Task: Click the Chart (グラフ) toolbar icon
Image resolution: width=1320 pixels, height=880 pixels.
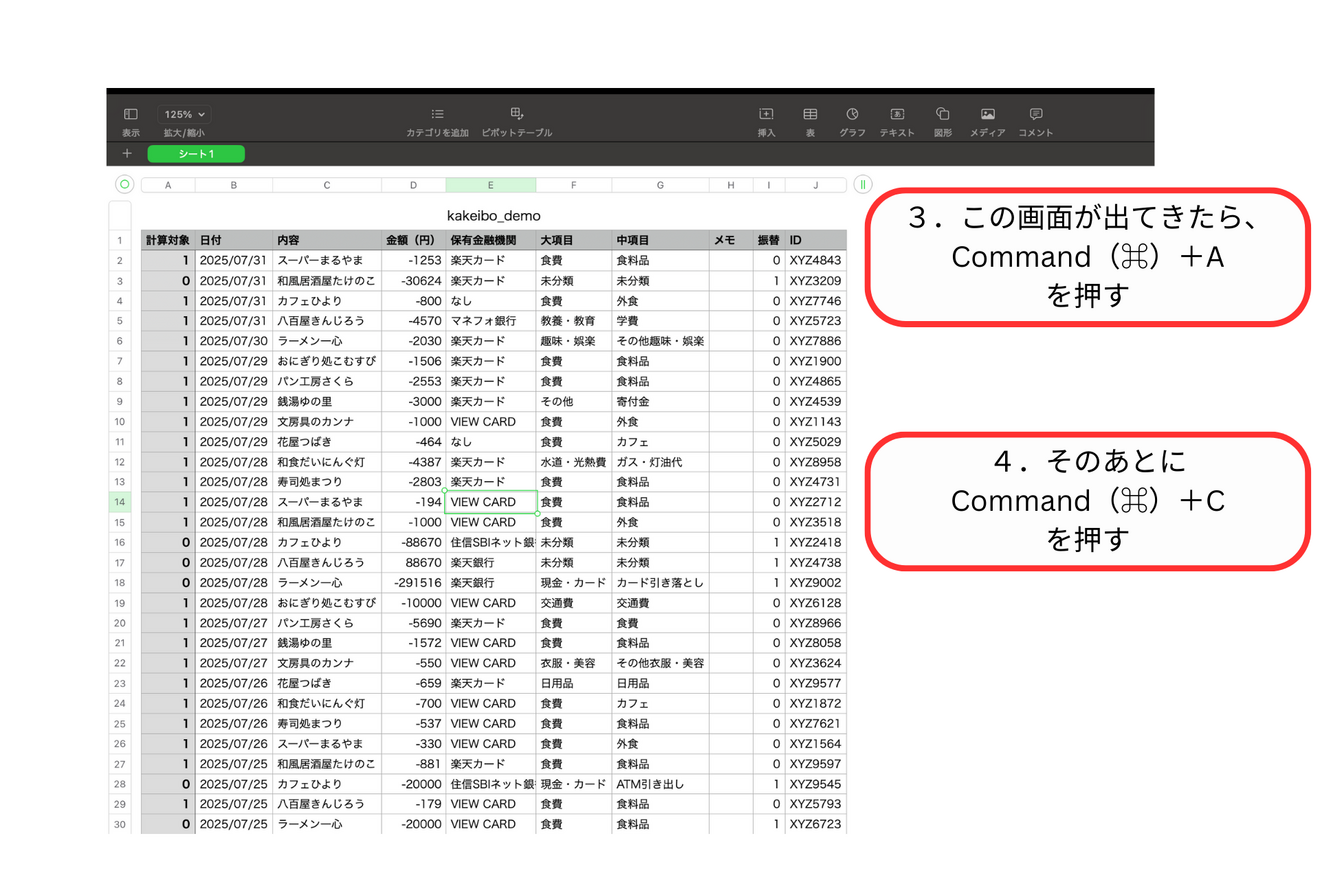Action: (852, 114)
